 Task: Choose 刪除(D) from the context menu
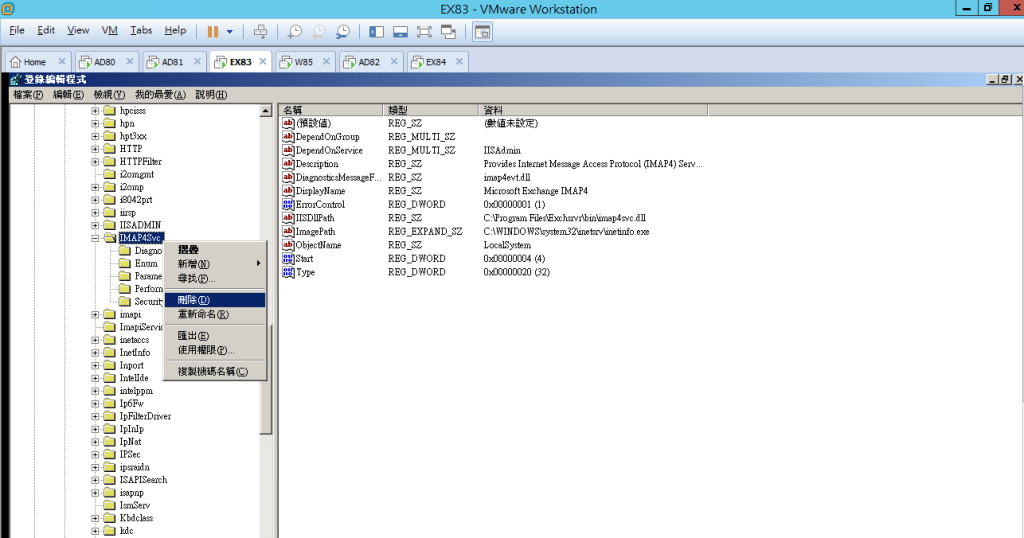tap(194, 300)
